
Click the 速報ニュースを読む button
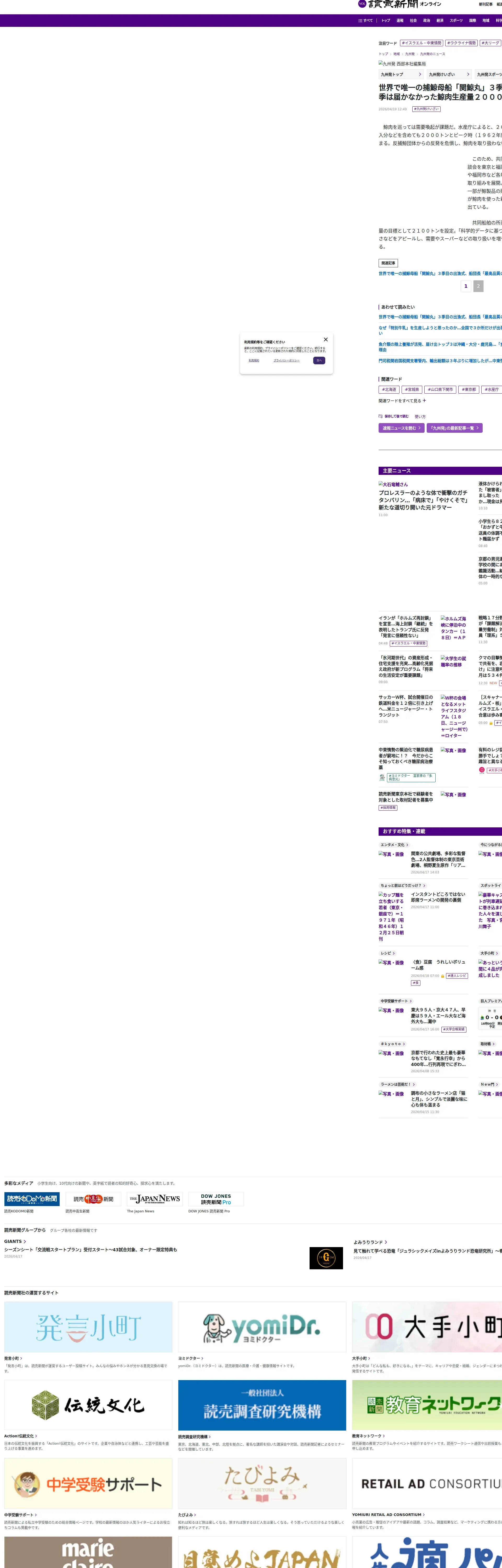click(x=402, y=428)
